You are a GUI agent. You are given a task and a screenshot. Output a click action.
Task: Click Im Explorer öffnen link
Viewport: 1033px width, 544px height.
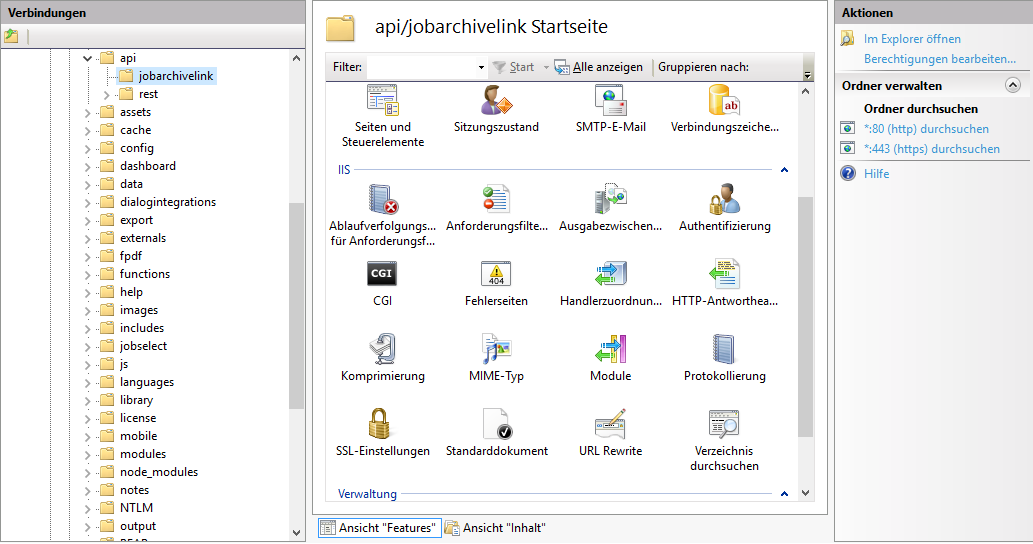(x=912, y=39)
